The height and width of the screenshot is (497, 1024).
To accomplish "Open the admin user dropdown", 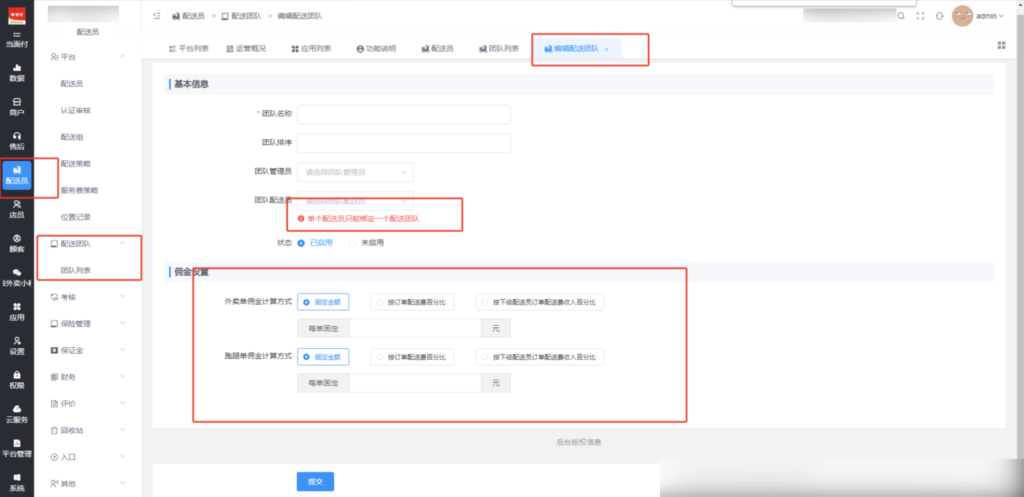I will coord(985,16).
